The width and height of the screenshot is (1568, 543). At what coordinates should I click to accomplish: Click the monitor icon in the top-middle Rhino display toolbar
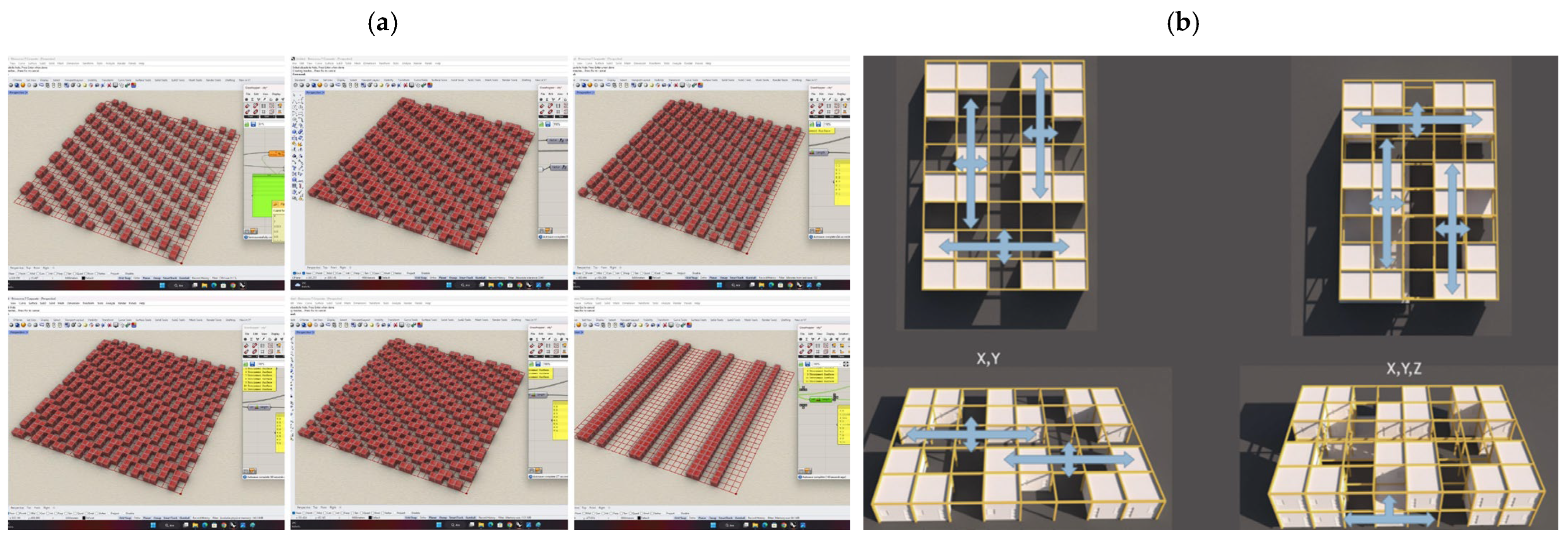(411, 85)
